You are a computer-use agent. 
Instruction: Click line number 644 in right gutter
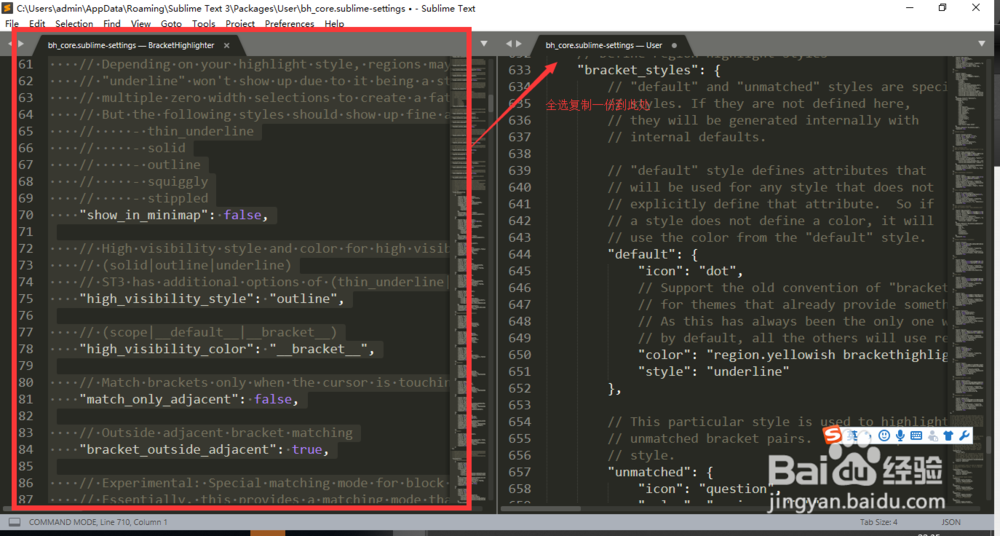519,254
